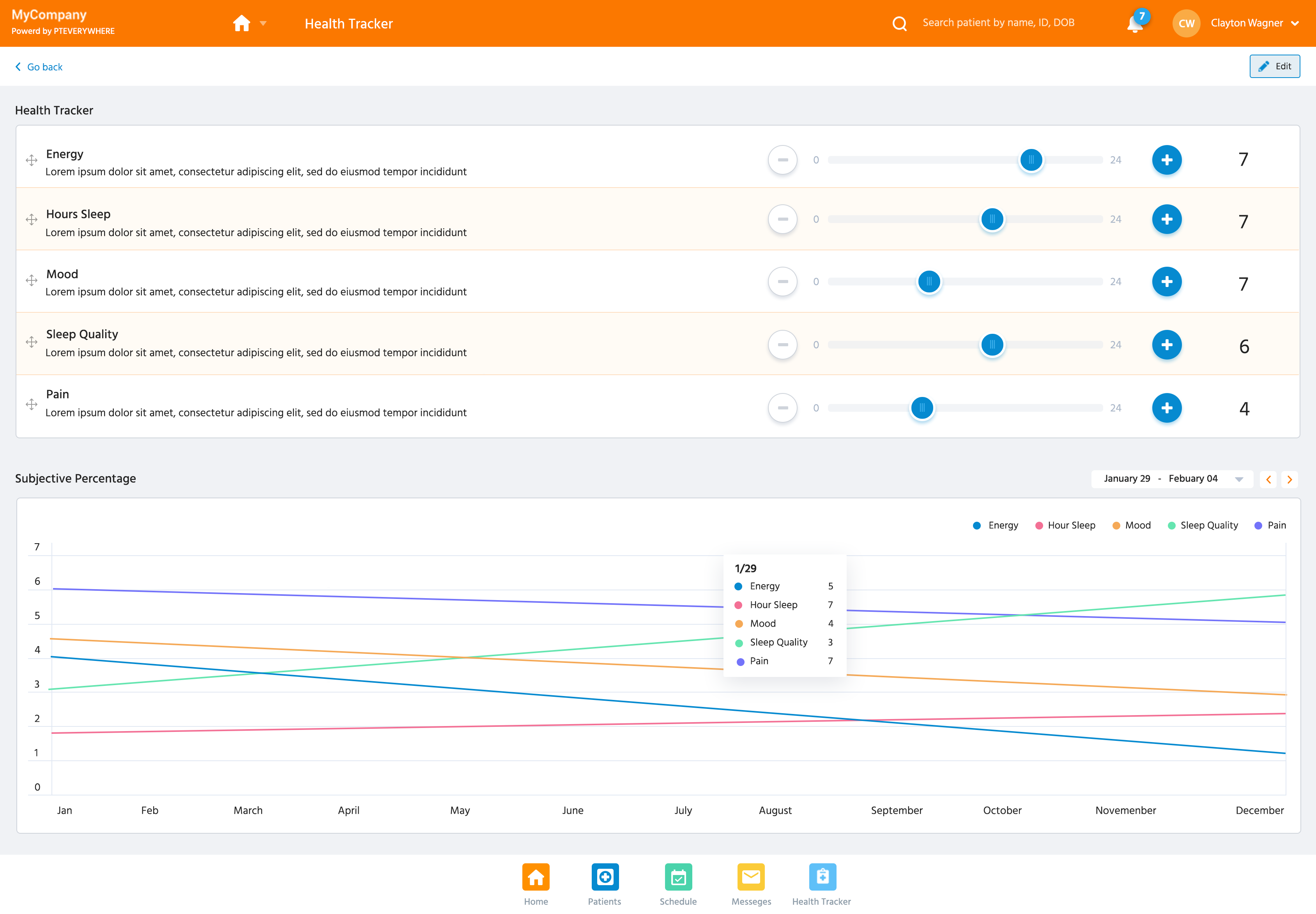Click the drag handle beside Energy row
This screenshot has height=914, width=1316.
tap(32, 160)
